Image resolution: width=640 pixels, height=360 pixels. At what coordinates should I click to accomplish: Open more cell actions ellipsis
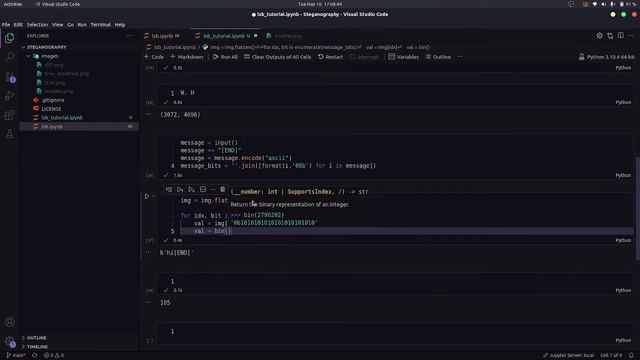click(212, 189)
